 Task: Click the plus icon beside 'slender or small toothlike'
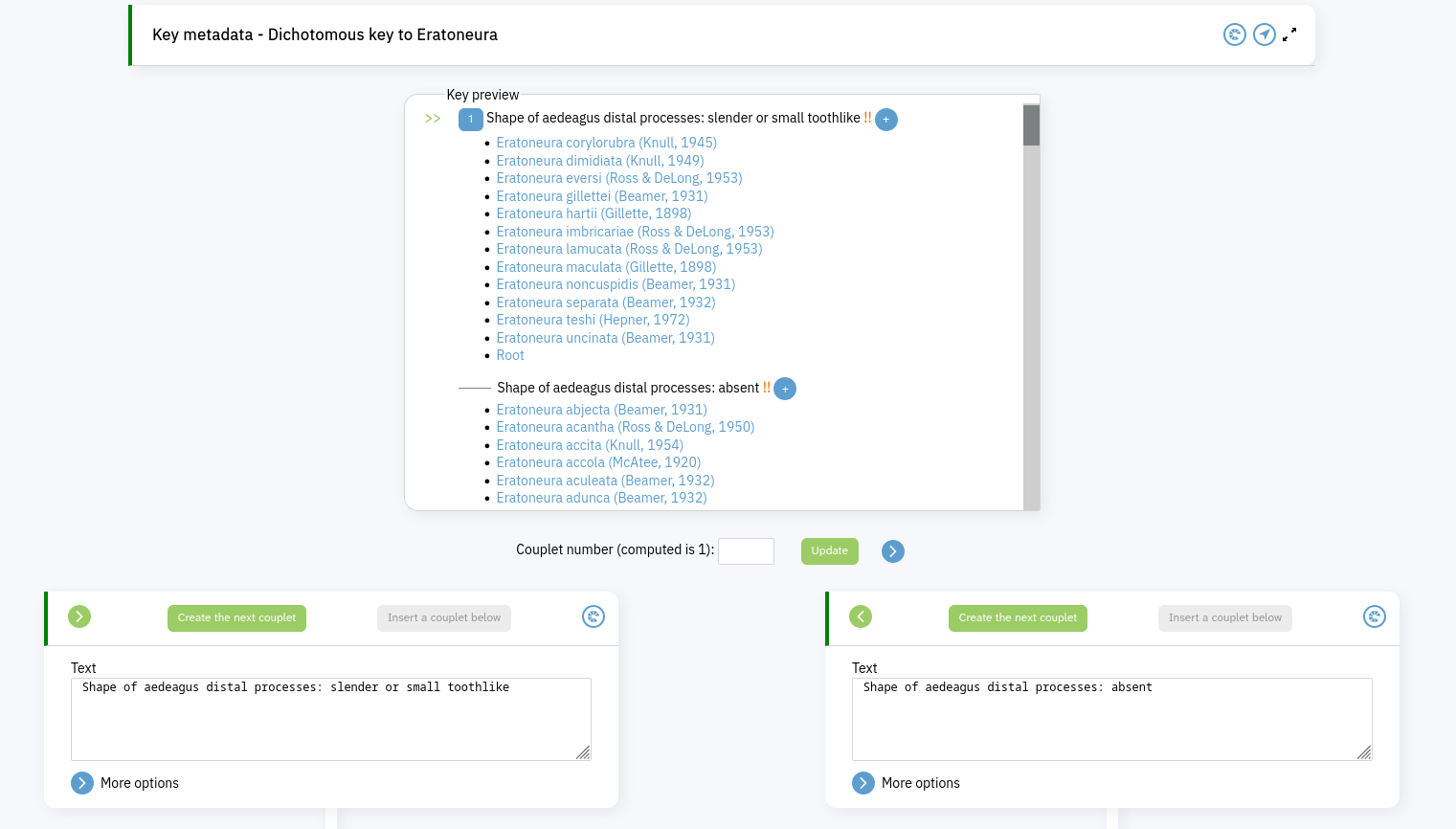(x=886, y=120)
